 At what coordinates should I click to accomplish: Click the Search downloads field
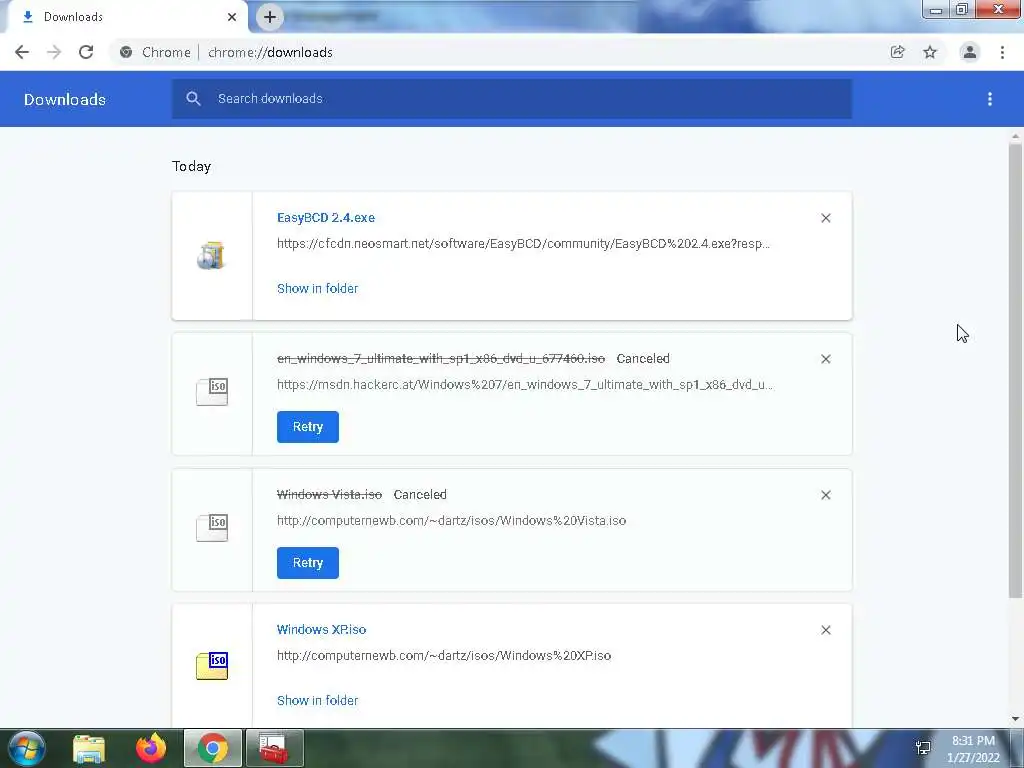click(x=512, y=99)
